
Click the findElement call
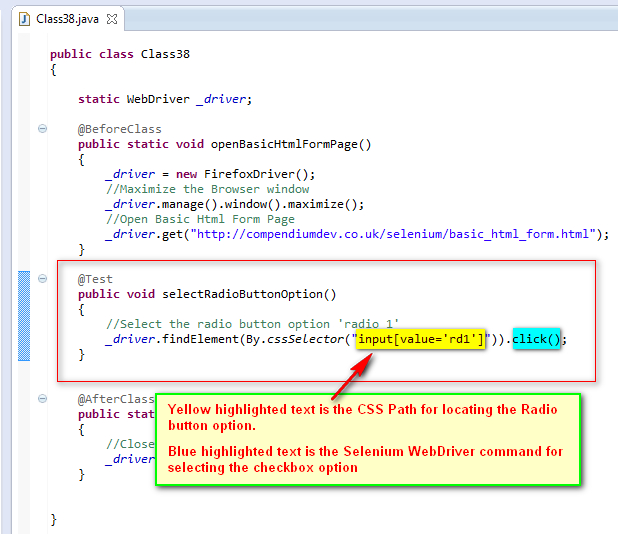point(200,339)
